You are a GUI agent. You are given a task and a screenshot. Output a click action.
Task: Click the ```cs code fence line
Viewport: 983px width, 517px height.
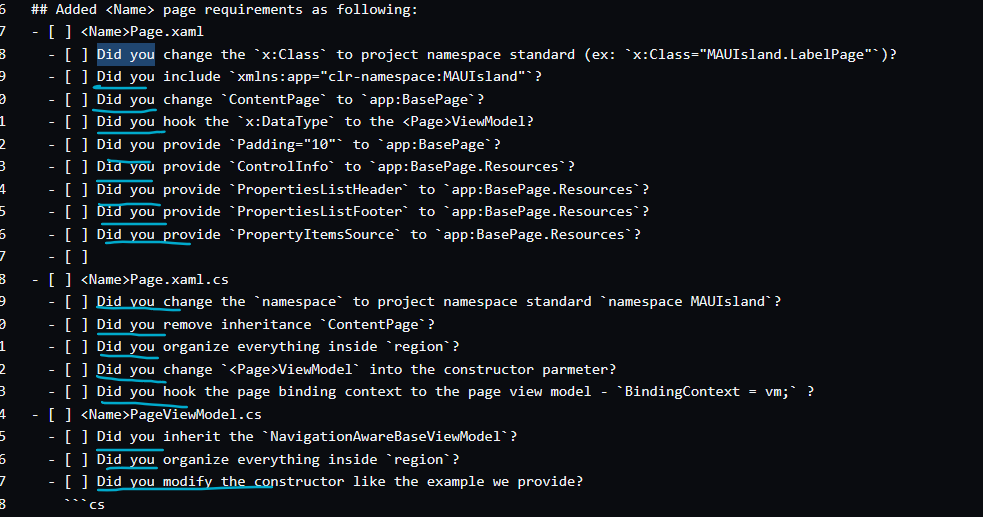[85, 504]
